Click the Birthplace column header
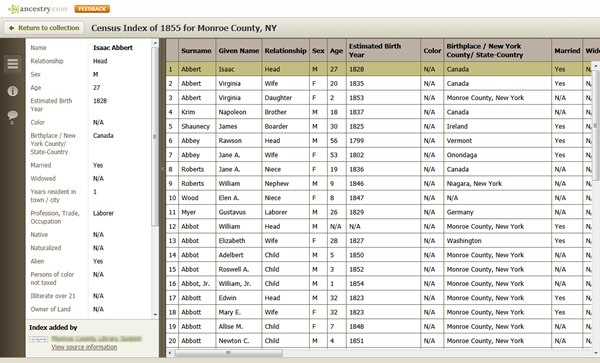 (497, 50)
